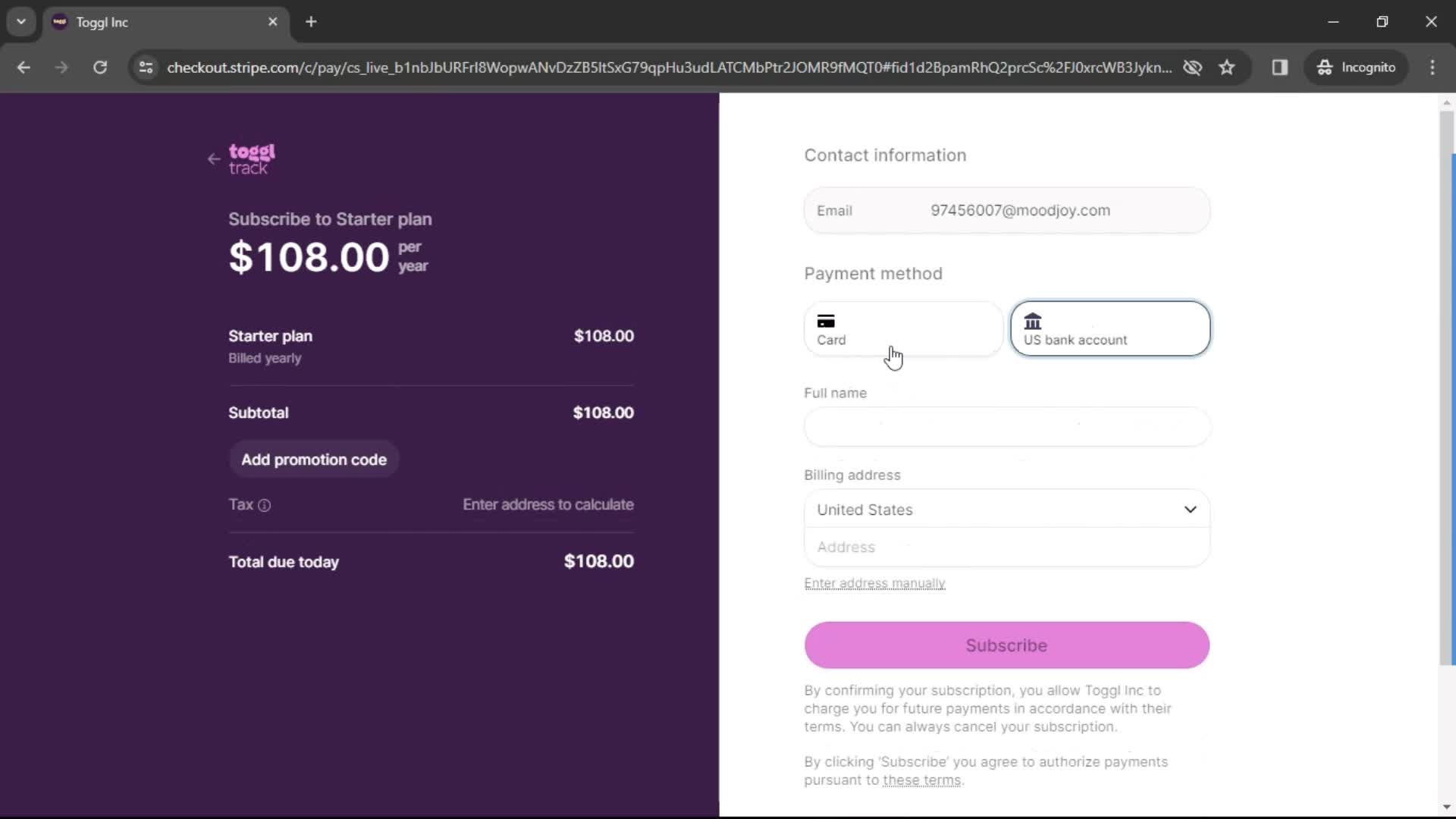Click the 'these terms' hyperlink

click(x=922, y=780)
